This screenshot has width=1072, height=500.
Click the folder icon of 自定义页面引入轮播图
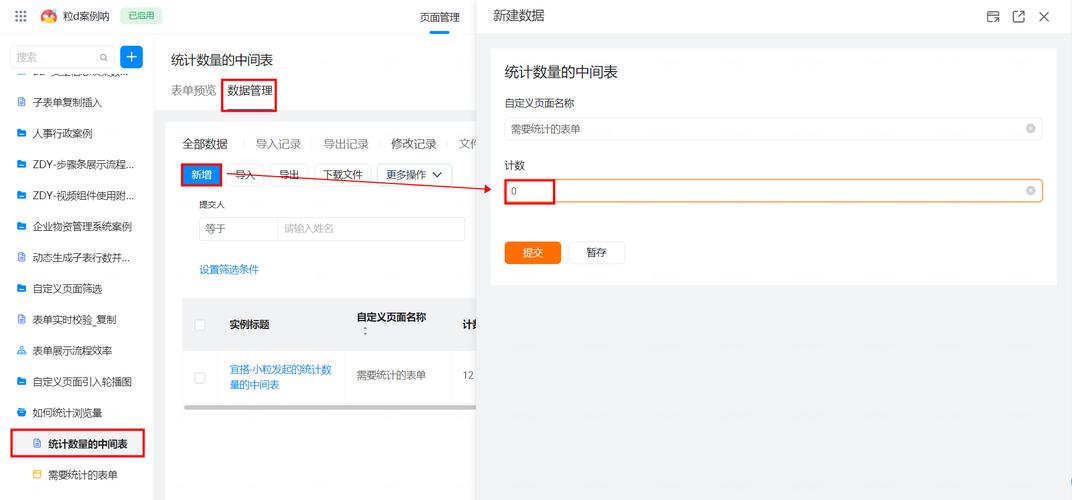(21, 382)
